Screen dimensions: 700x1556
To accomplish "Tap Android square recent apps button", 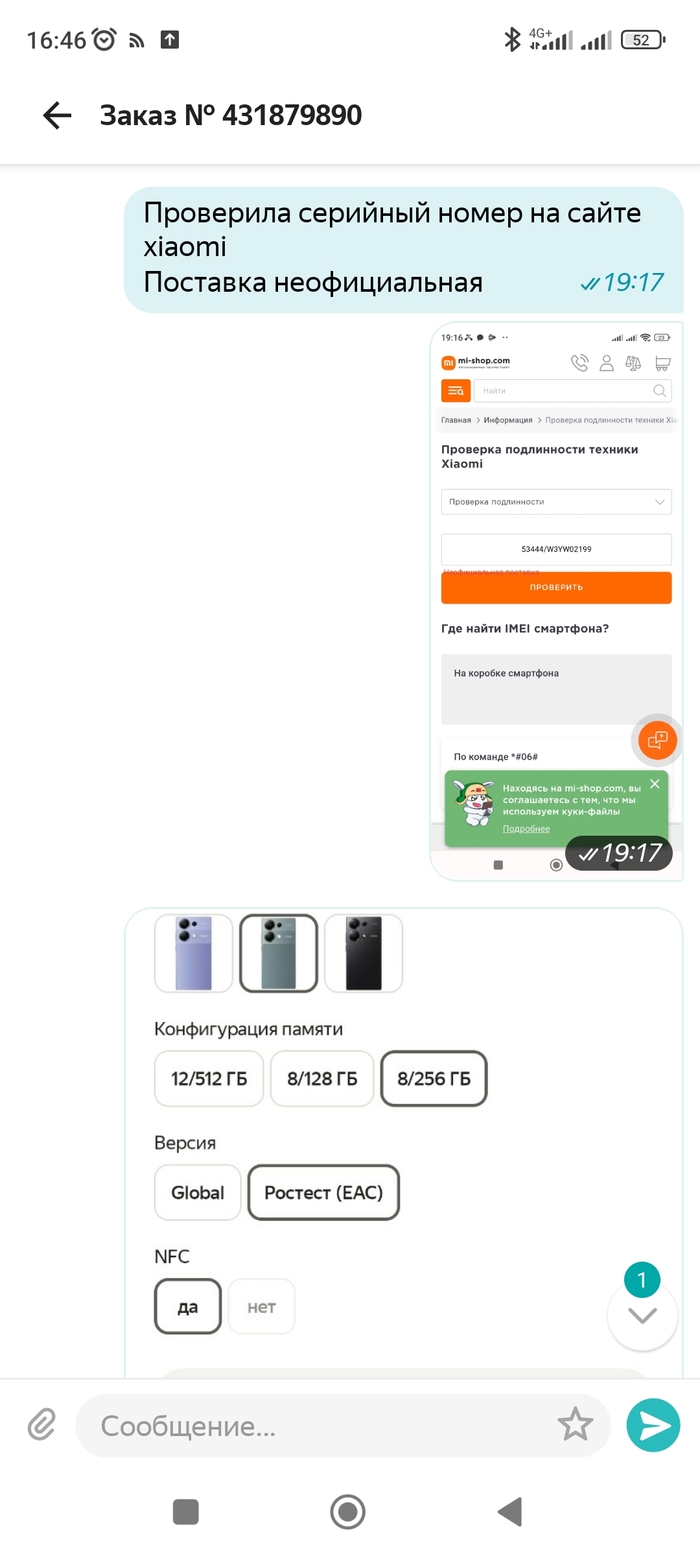I will [x=185, y=1511].
